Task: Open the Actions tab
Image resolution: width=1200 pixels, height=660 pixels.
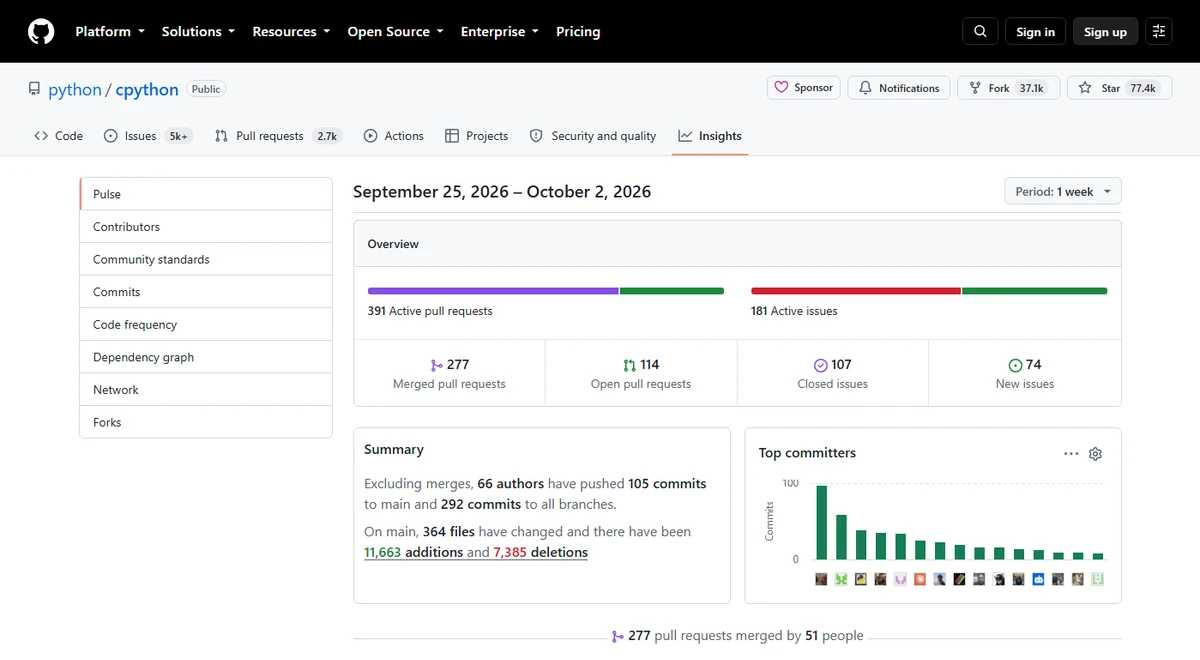Action: (394, 136)
